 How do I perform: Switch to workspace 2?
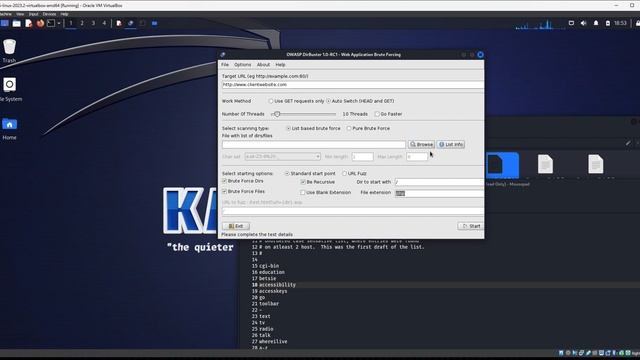(x=82, y=23)
